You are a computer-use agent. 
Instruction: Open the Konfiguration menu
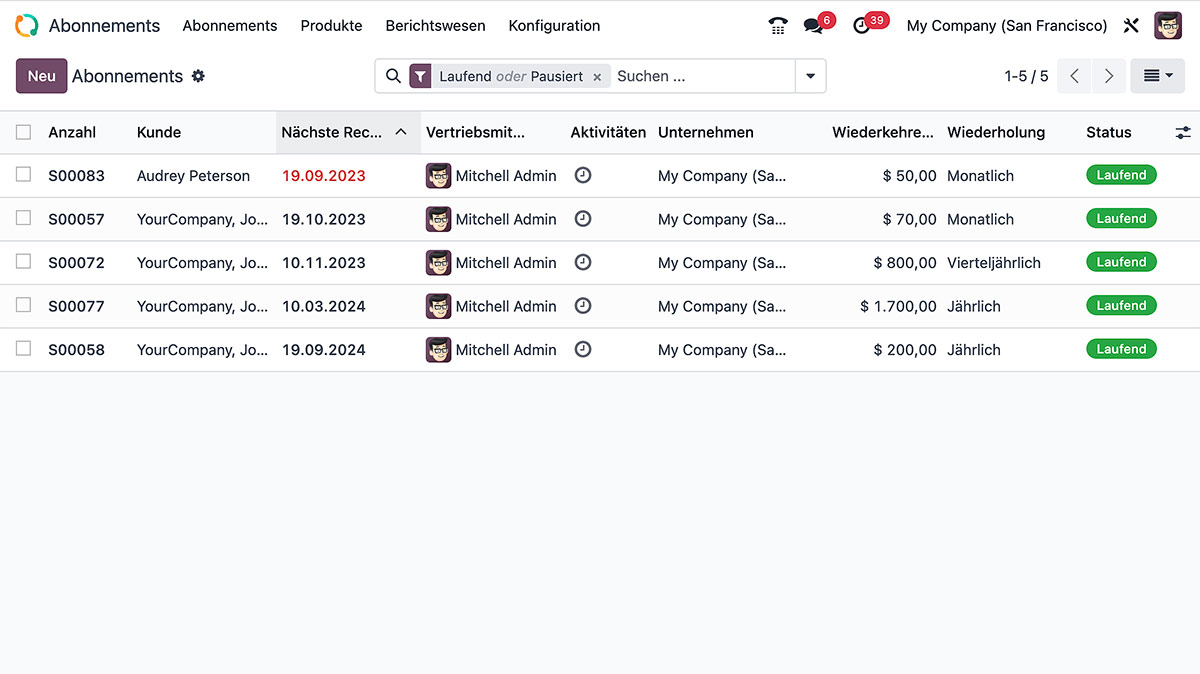pyautogui.click(x=554, y=25)
